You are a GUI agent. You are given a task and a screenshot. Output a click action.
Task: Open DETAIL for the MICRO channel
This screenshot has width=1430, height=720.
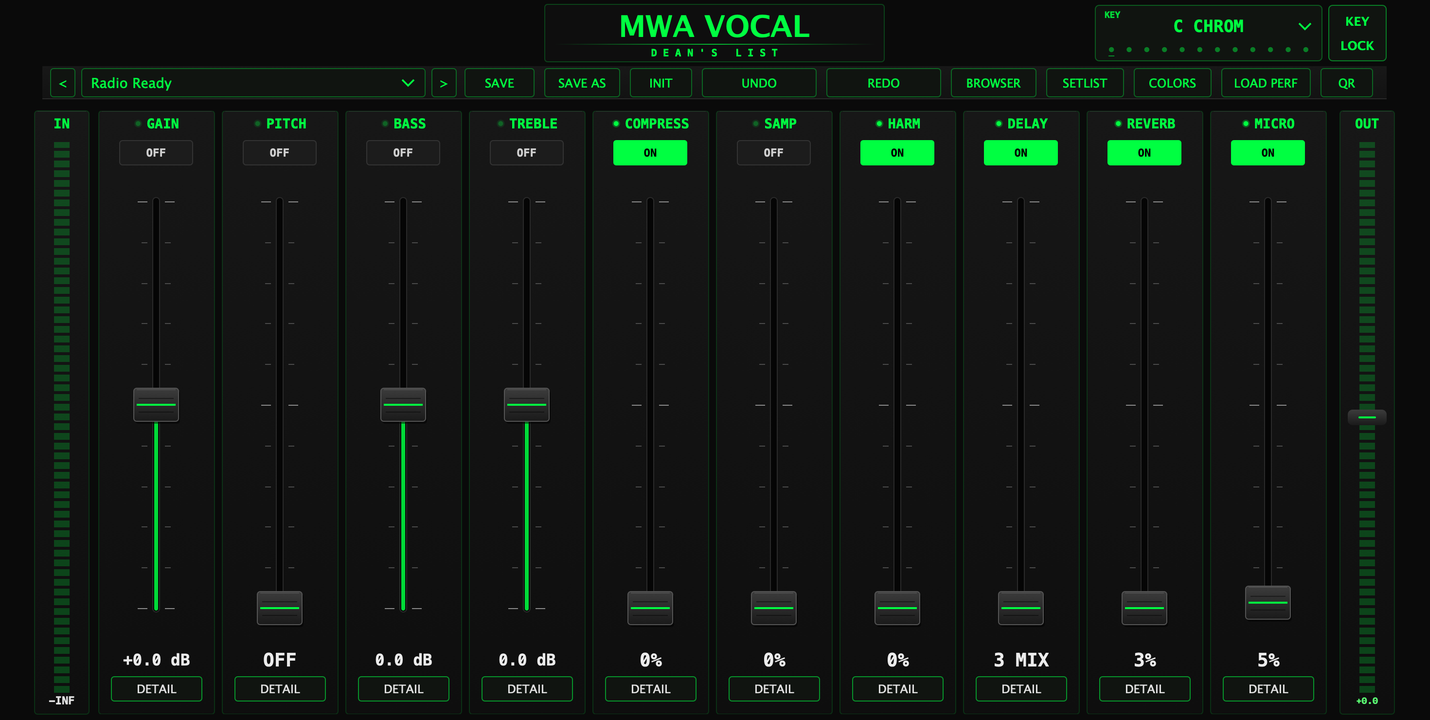tap(1268, 689)
